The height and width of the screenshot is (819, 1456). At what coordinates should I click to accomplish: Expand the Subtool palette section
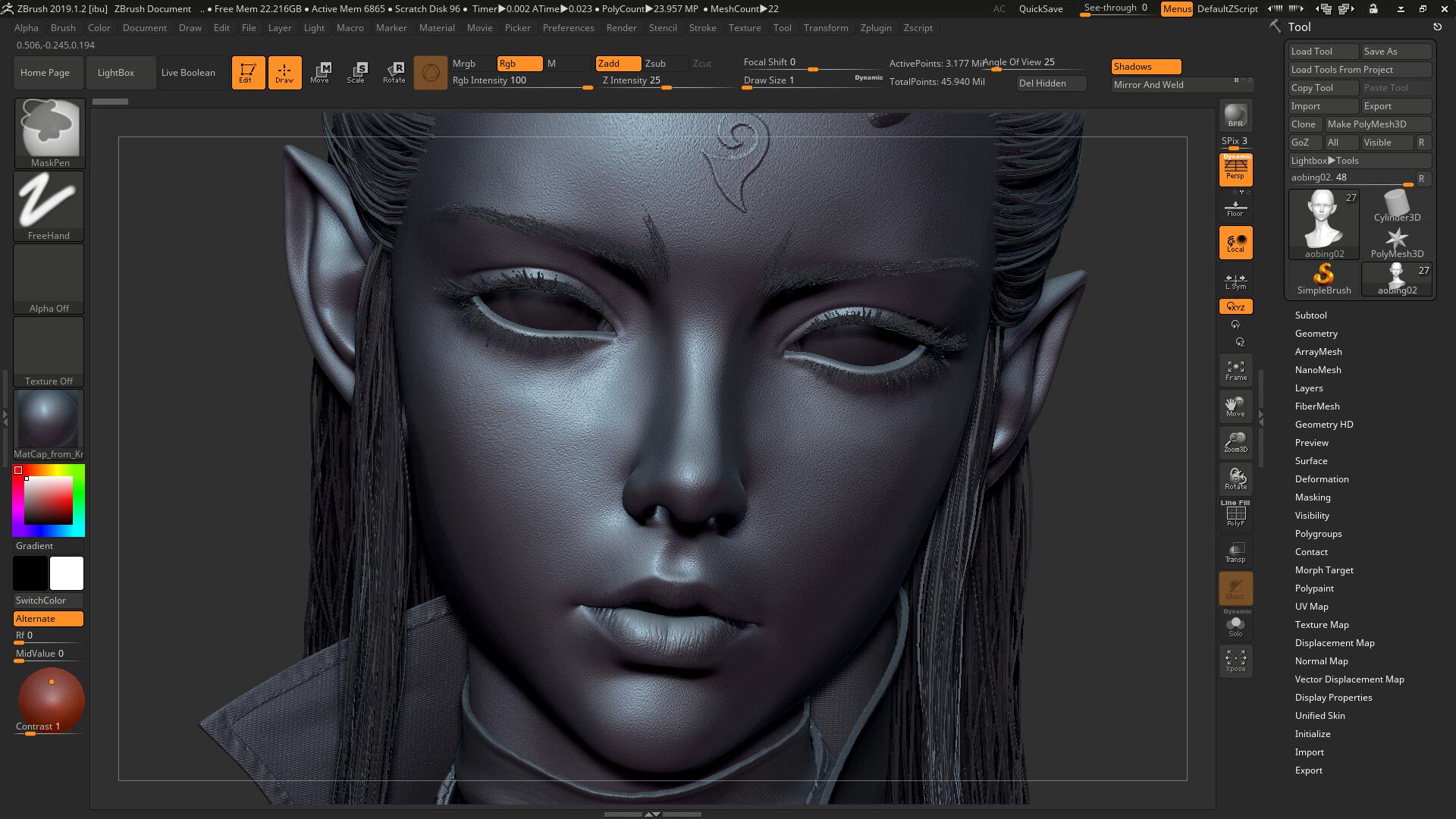tap(1310, 315)
